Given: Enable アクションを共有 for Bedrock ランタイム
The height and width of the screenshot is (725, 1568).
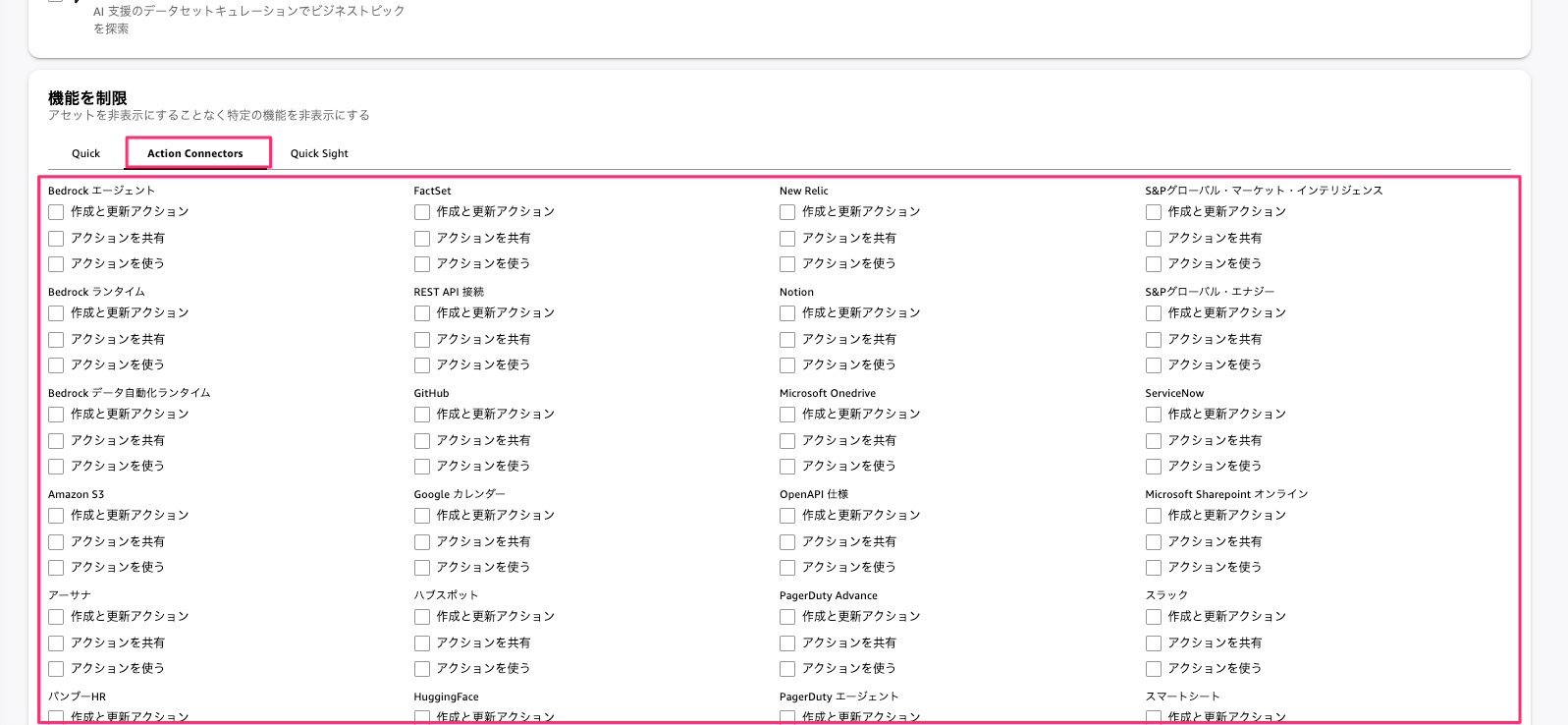Looking at the screenshot, I should click(x=56, y=340).
